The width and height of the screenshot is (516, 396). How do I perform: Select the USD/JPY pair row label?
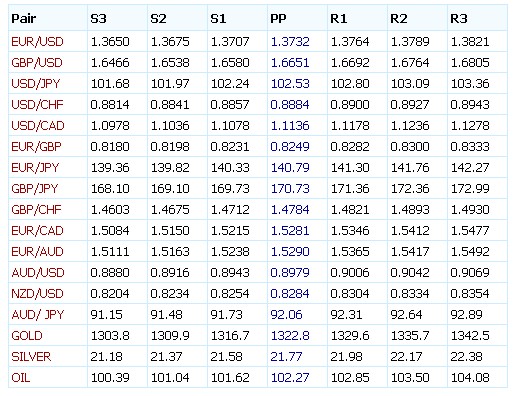[36, 83]
